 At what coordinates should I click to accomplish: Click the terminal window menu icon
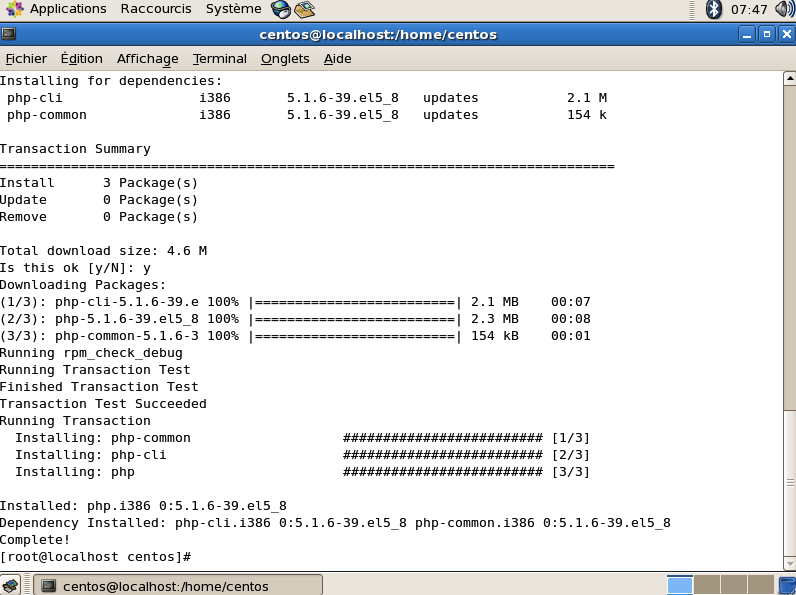coord(8,34)
